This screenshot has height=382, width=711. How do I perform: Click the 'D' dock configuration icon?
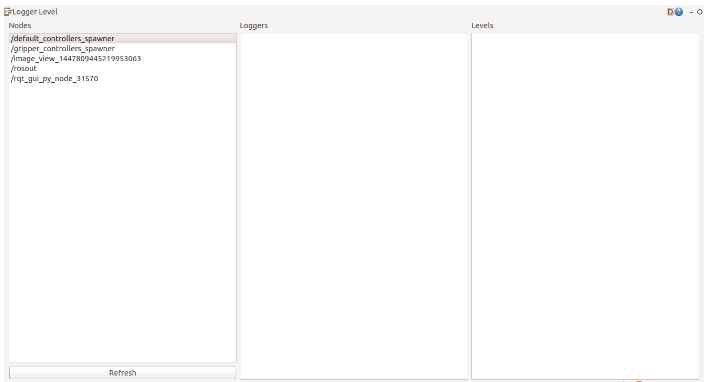click(670, 12)
